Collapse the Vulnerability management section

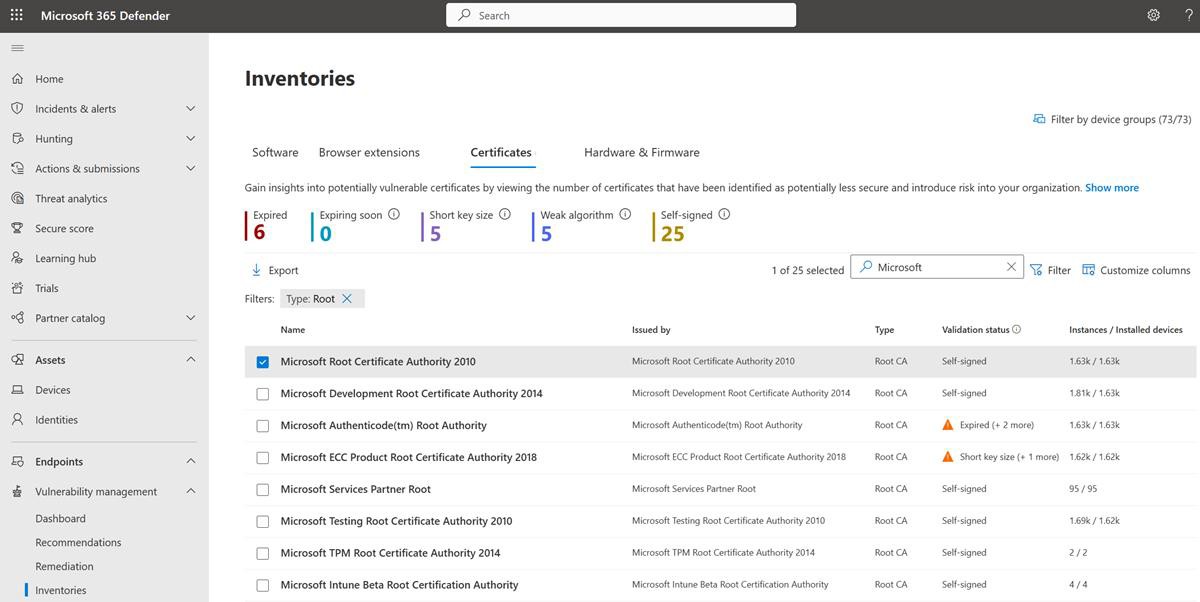pyautogui.click(x=190, y=491)
